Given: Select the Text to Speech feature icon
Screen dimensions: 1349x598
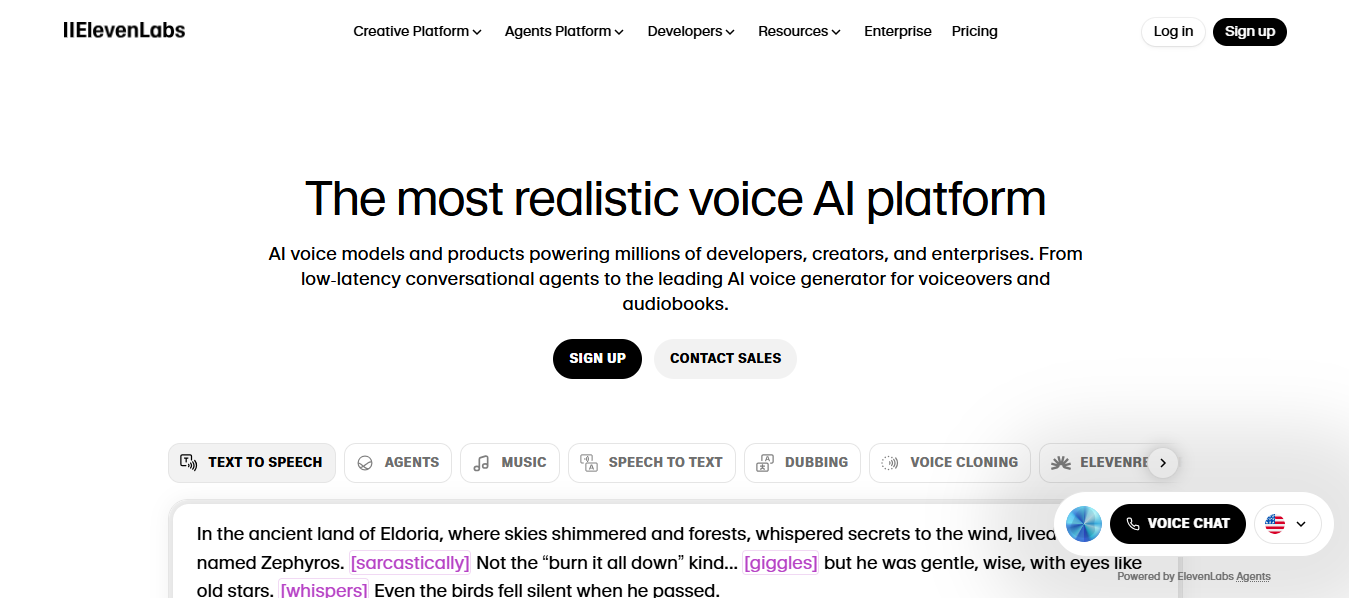Looking at the screenshot, I should (188, 462).
